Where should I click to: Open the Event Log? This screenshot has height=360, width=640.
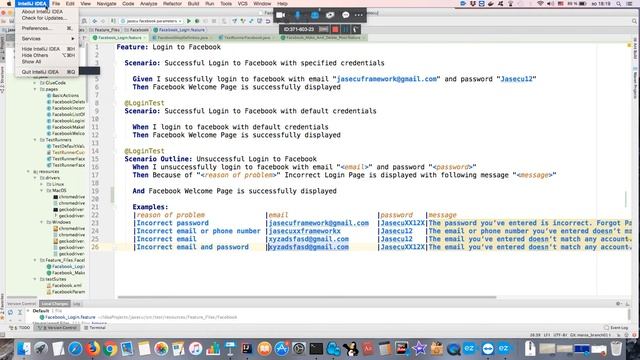[x=616, y=328]
